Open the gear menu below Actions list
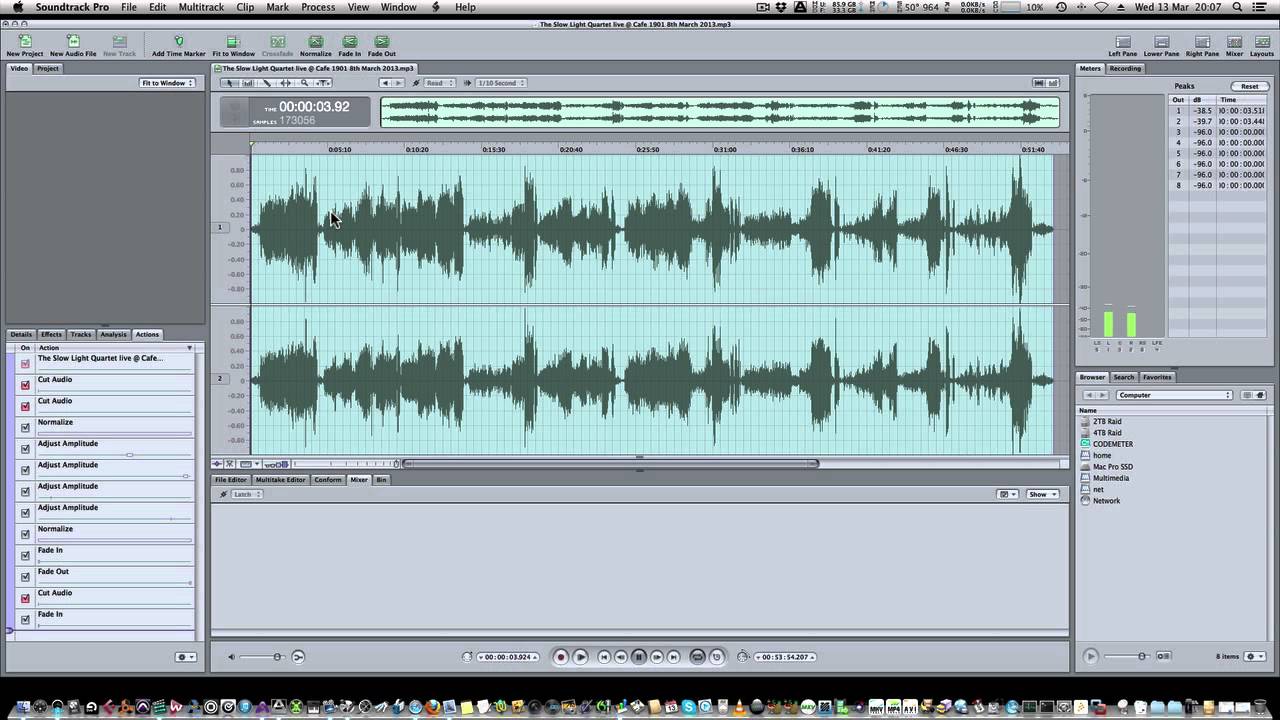Screen dimensions: 1280x720 pyautogui.click(x=185, y=657)
